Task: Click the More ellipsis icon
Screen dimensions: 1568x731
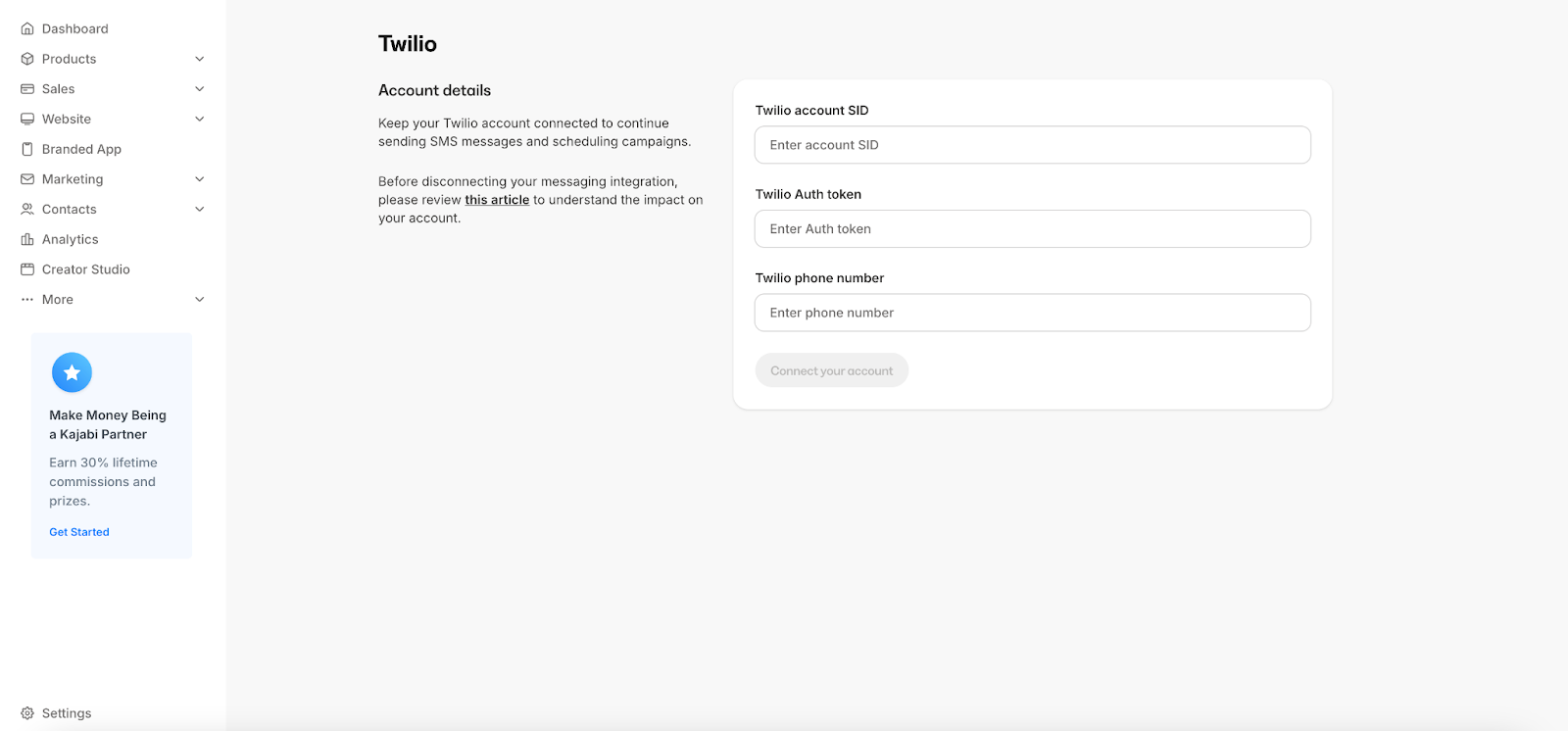Action: pyautogui.click(x=27, y=300)
